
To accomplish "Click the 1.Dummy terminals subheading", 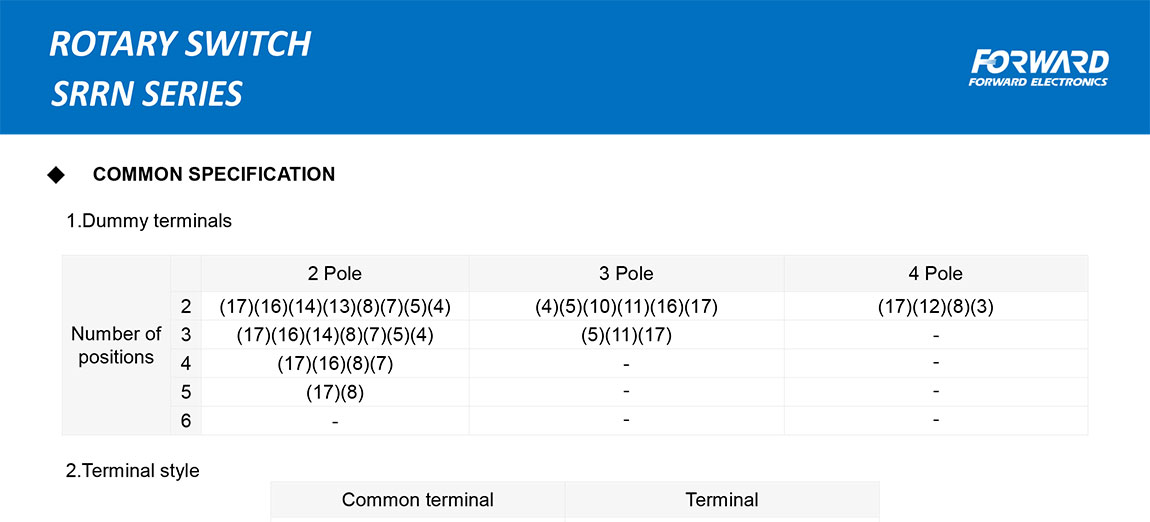I will tap(149, 221).
